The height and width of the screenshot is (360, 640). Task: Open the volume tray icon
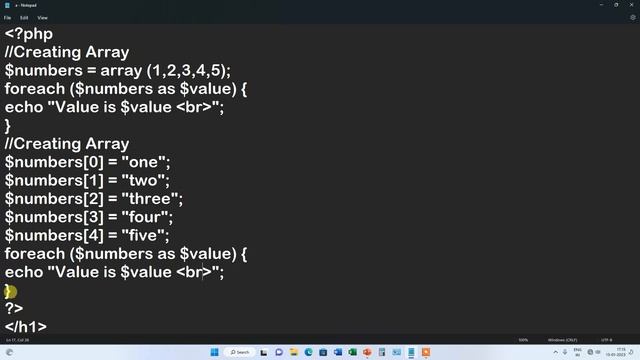pyautogui.click(x=598, y=352)
